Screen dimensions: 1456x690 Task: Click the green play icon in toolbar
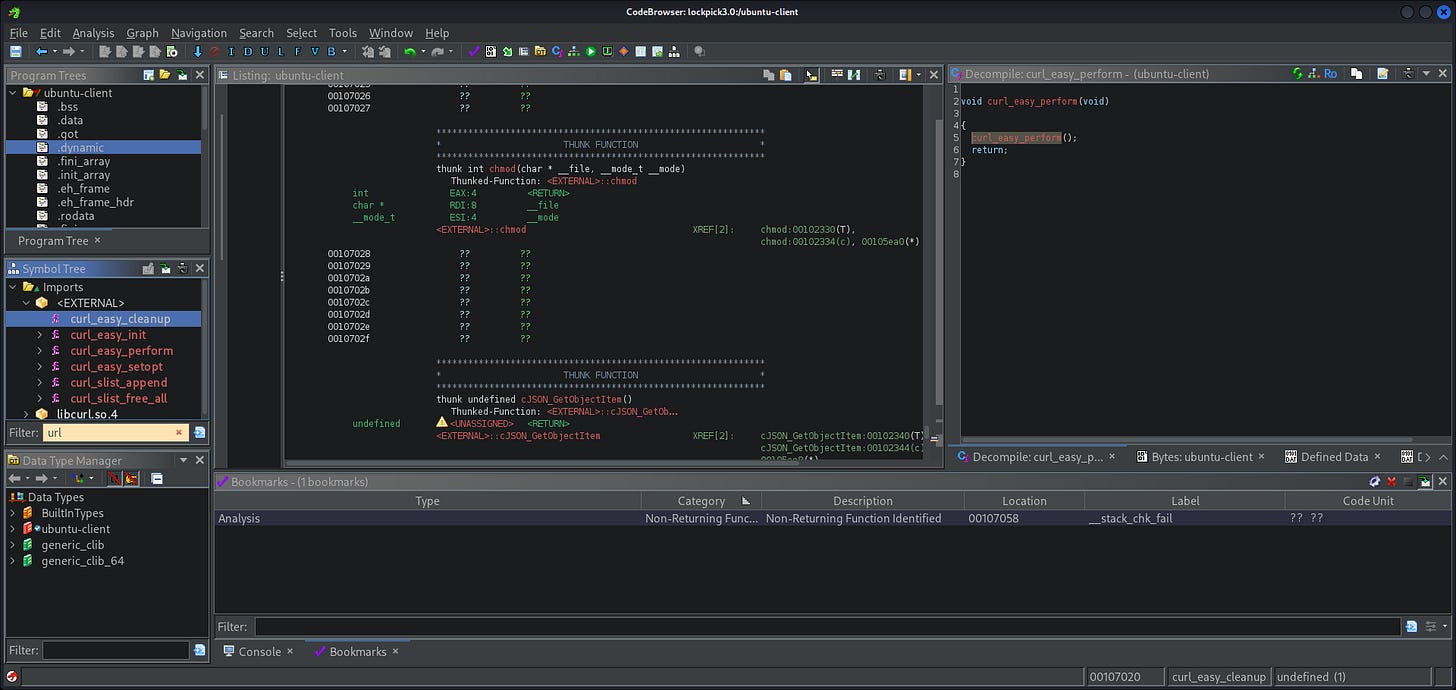(x=590, y=51)
